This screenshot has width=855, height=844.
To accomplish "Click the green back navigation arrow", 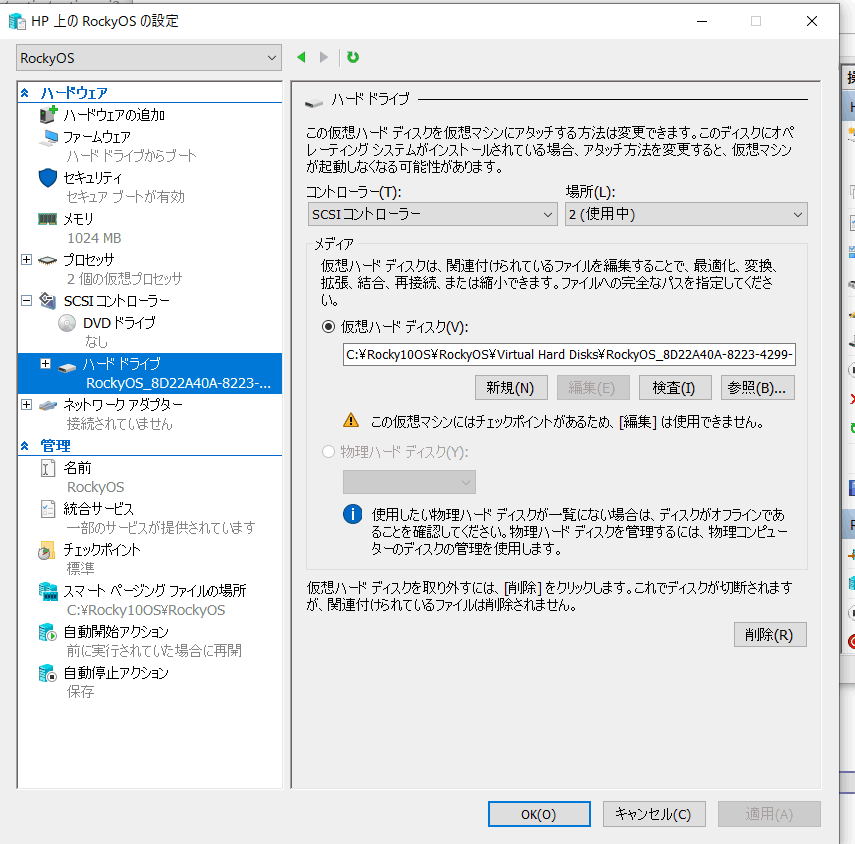I will coord(301,57).
